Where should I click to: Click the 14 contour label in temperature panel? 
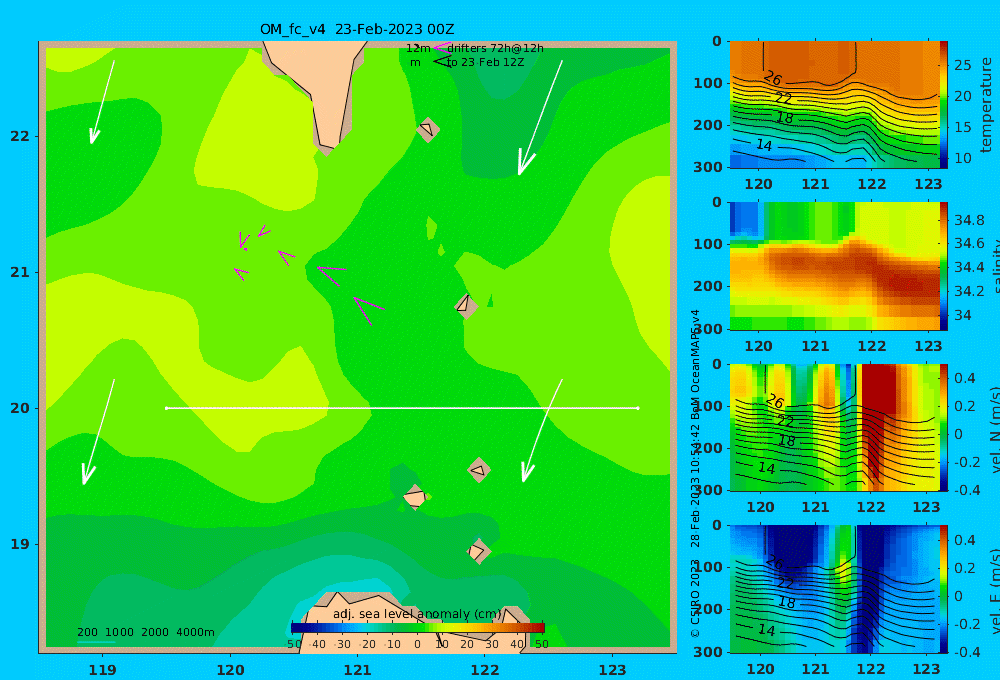764,145
